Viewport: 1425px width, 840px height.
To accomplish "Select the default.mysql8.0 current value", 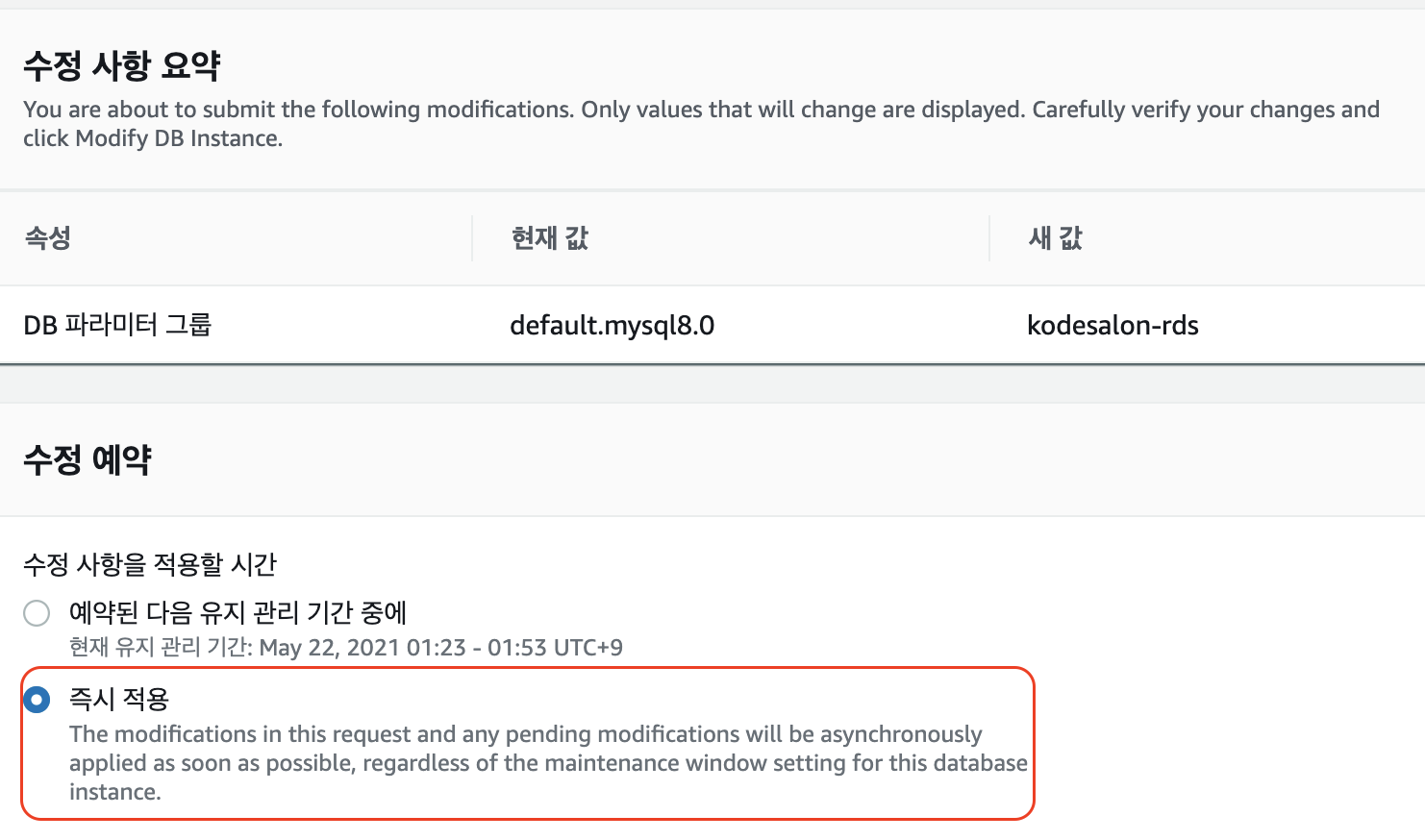I will [x=612, y=325].
